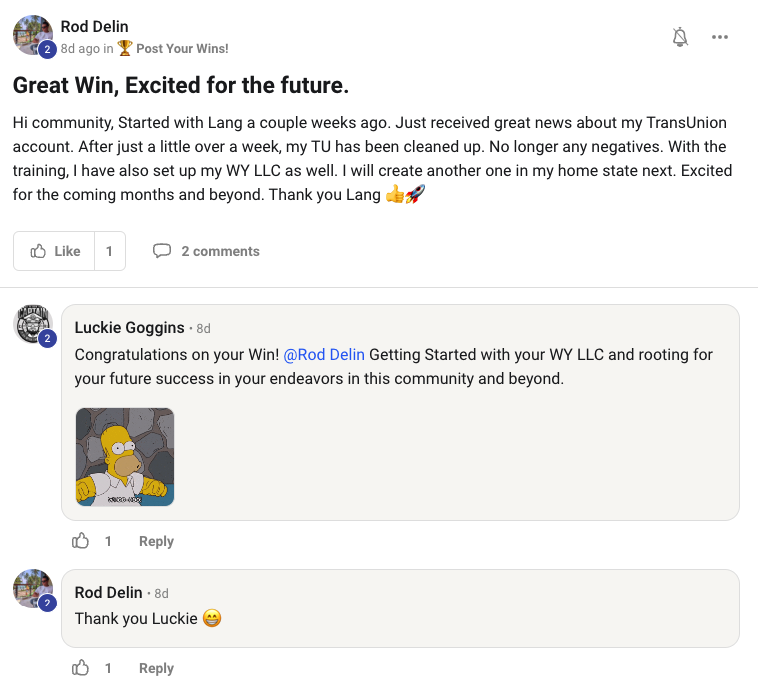This screenshot has width=758, height=682.
Task: Click the trophy icon beside category name
Action: pos(125,48)
